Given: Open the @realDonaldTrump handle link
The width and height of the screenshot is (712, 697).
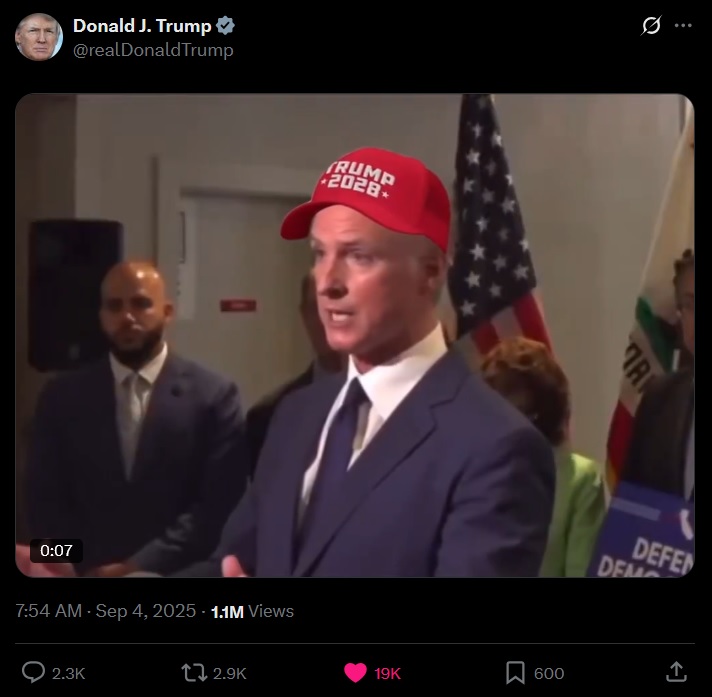Looking at the screenshot, I should (x=153, y=49).
